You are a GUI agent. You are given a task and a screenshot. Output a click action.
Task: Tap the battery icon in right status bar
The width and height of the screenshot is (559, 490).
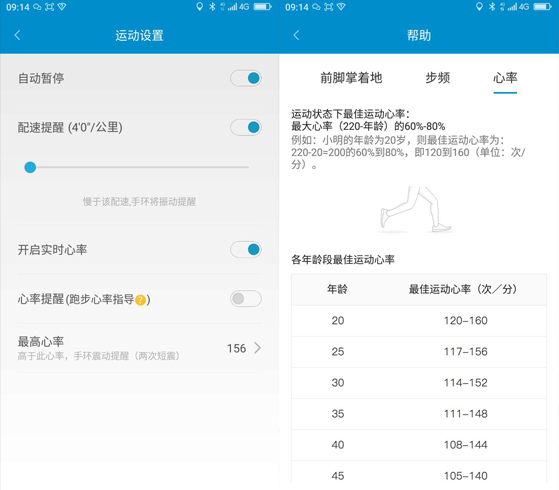pos(543,6)
